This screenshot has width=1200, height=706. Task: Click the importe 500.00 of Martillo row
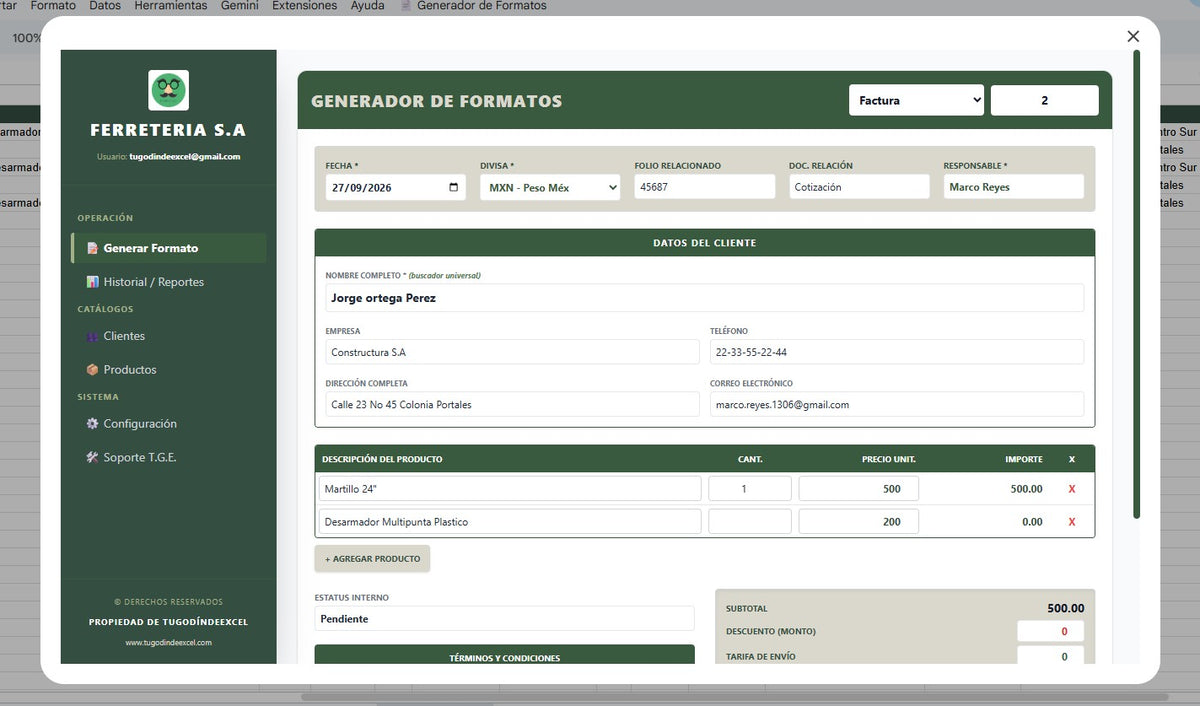pos(1026,489)
